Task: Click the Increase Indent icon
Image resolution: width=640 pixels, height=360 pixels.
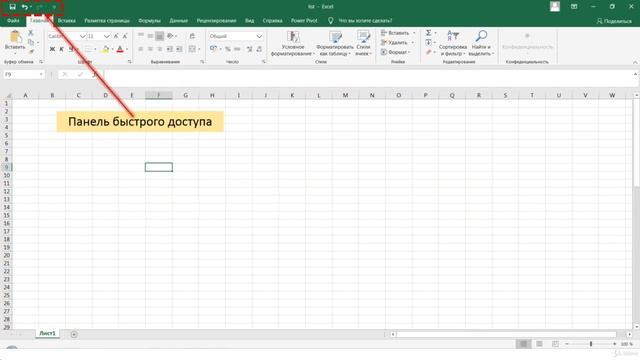Action: click(179, 49)
